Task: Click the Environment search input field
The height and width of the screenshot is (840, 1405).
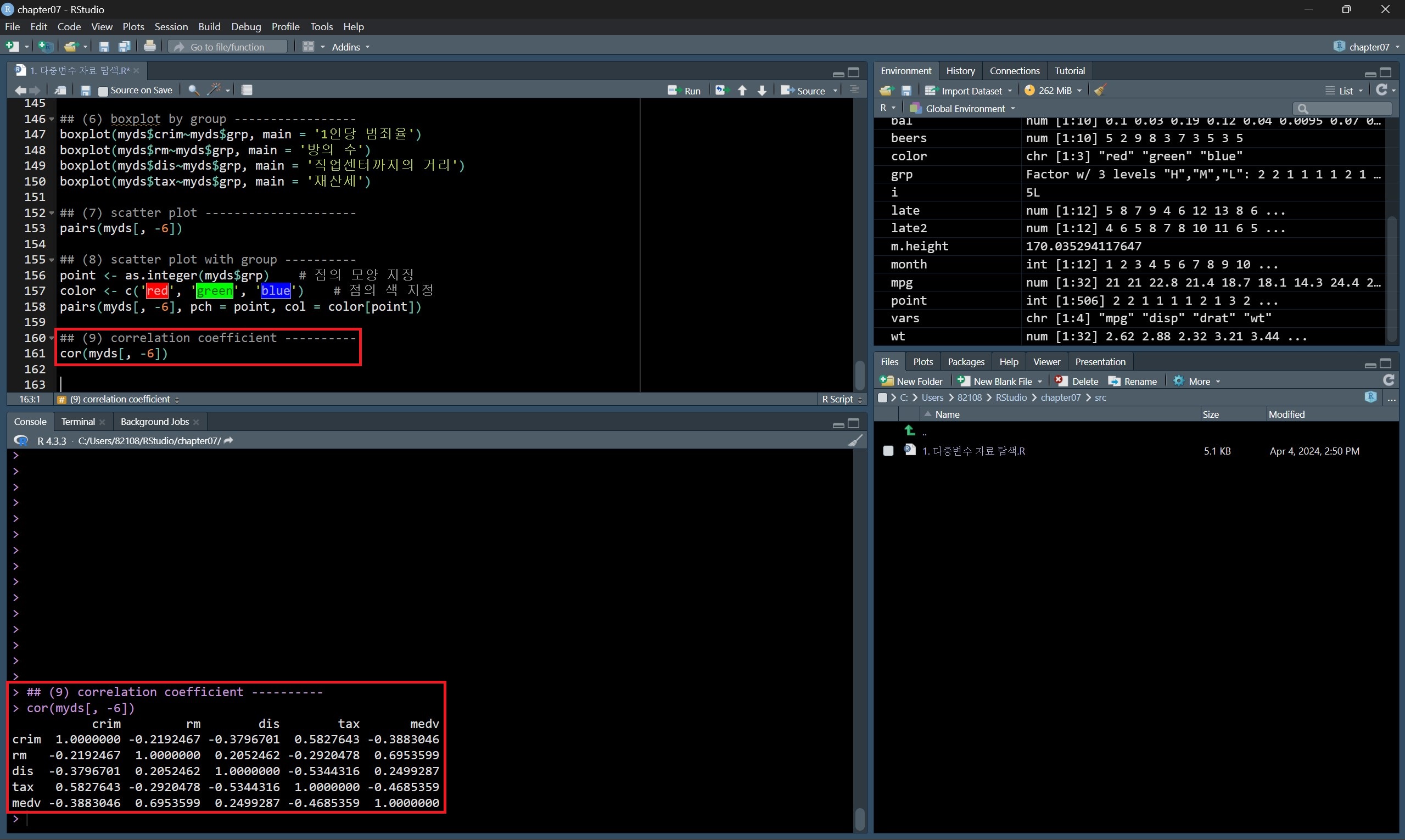Action: [x=1347, y=108]
